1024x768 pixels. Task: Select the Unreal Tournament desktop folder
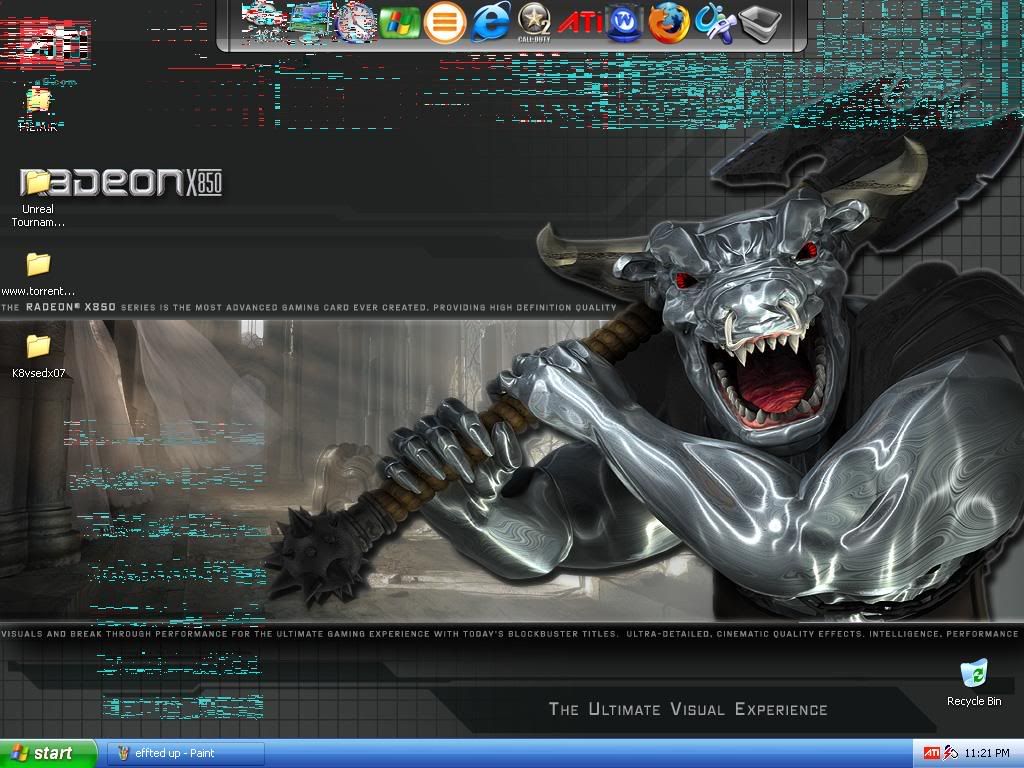[x=38, y=182]
